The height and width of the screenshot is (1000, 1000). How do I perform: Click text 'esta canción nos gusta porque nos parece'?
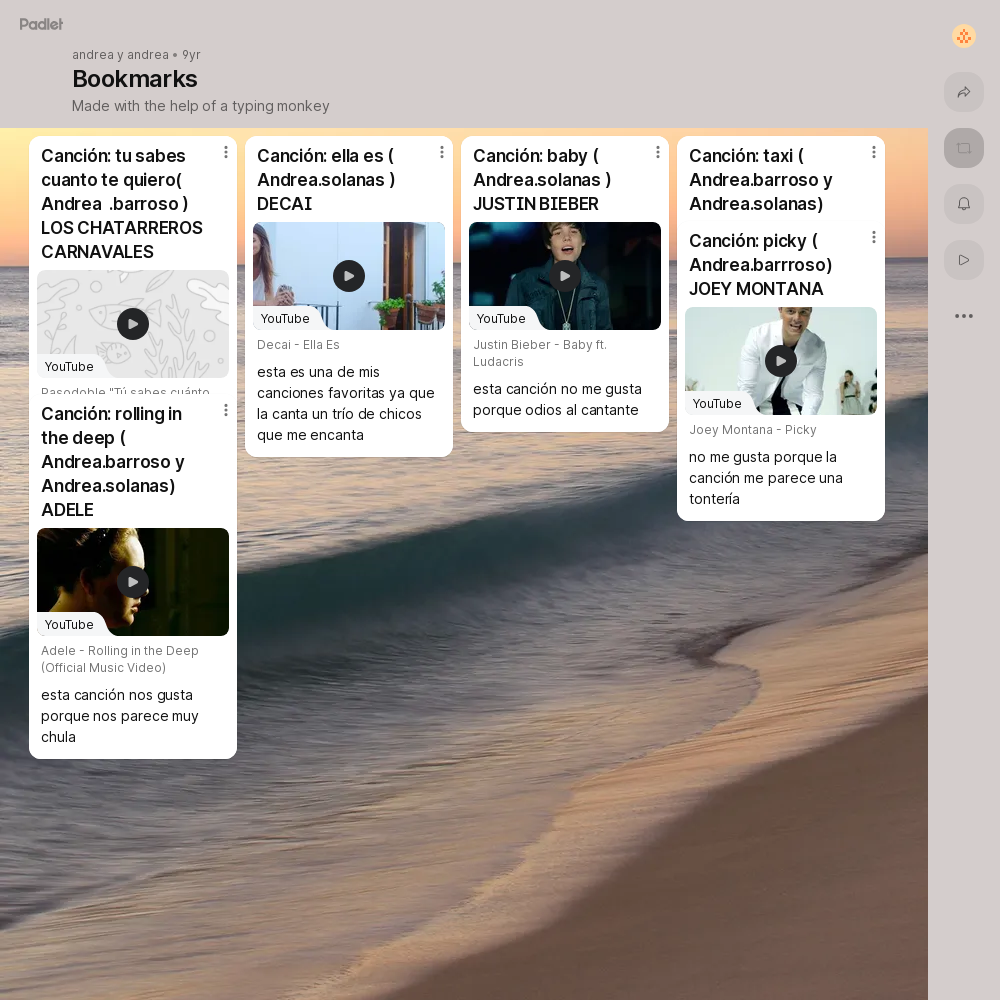coord(120,716)
